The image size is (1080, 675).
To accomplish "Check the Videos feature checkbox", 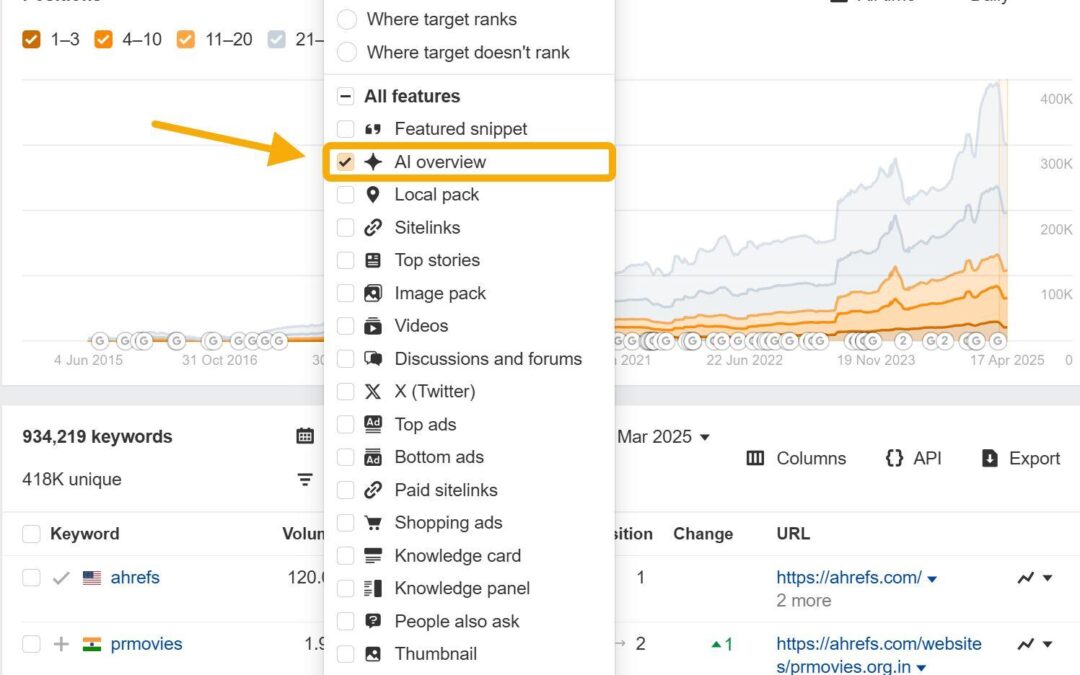I will pos(345,326).
